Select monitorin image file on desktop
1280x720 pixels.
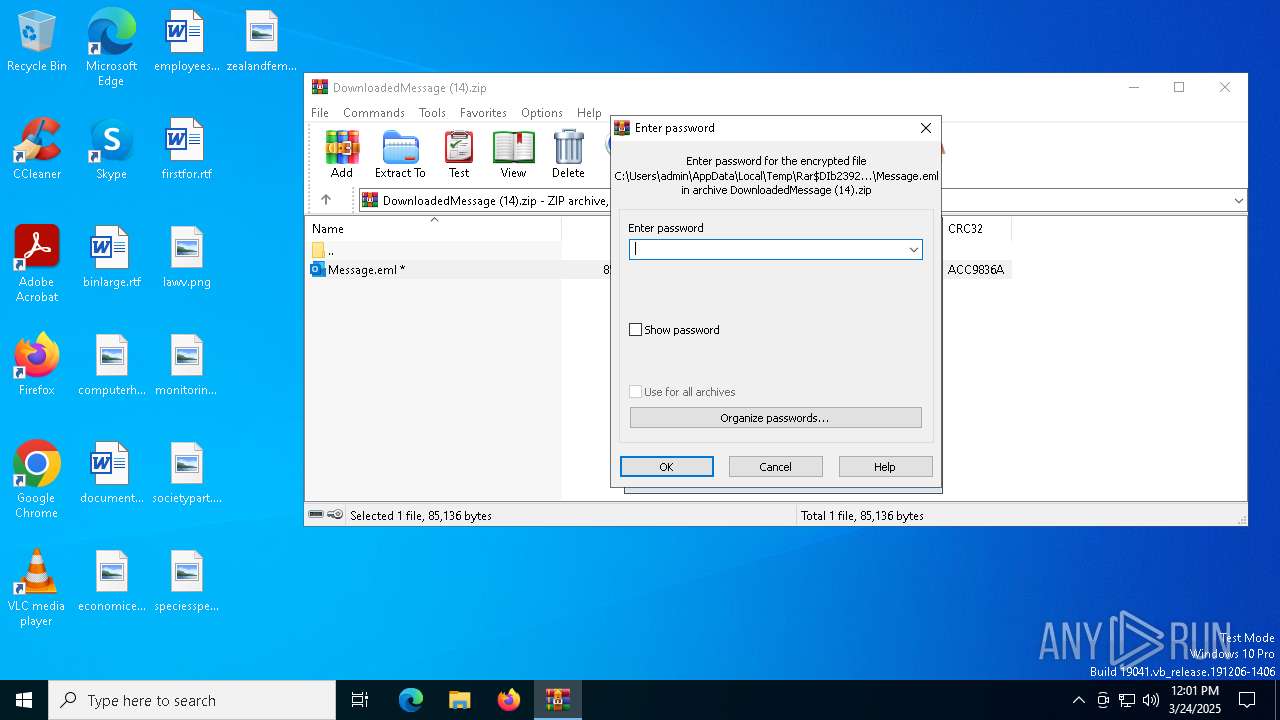pyautogui.click(x=186, y=366)
